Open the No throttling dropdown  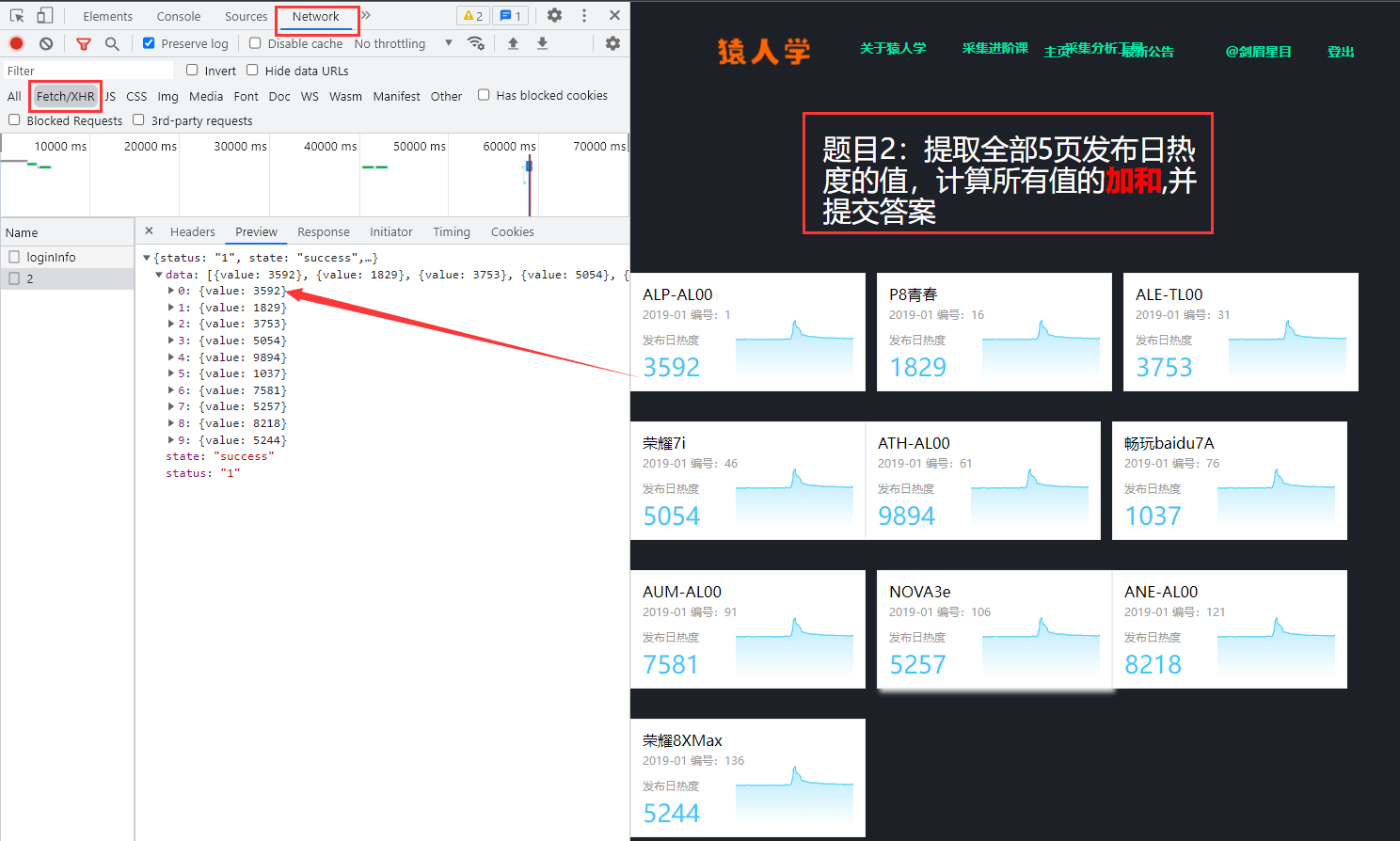point(403,43)
